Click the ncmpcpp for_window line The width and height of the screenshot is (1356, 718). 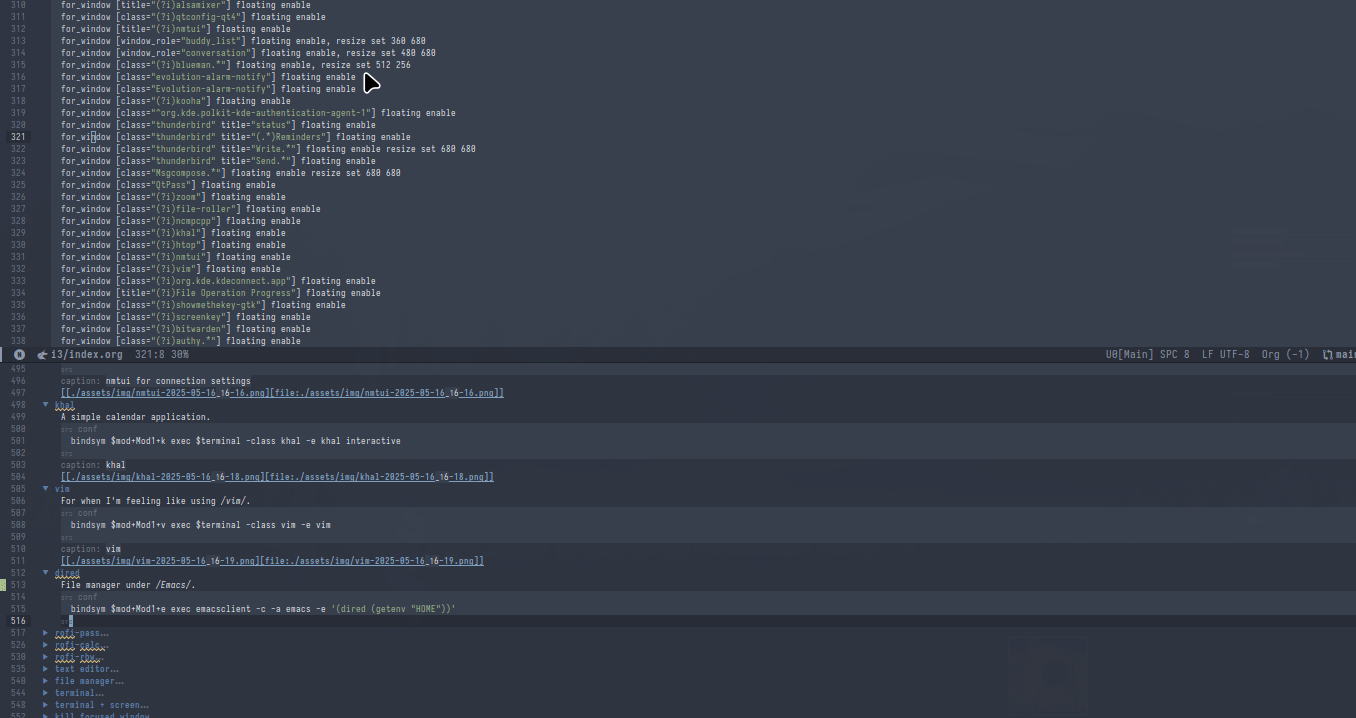[180, 221]
